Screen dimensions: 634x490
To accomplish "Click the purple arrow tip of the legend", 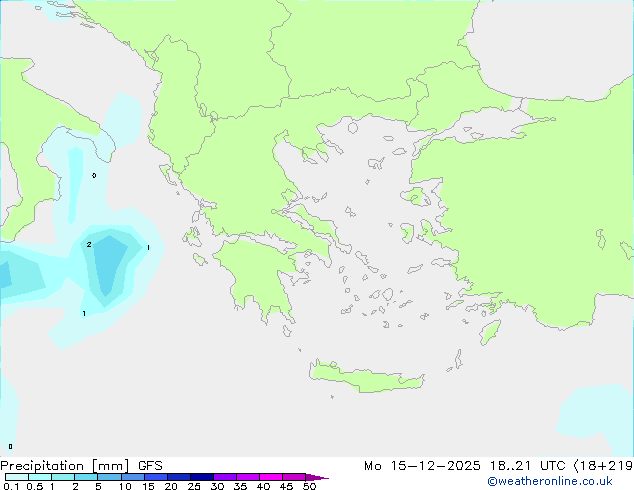I will coord(317,477).
